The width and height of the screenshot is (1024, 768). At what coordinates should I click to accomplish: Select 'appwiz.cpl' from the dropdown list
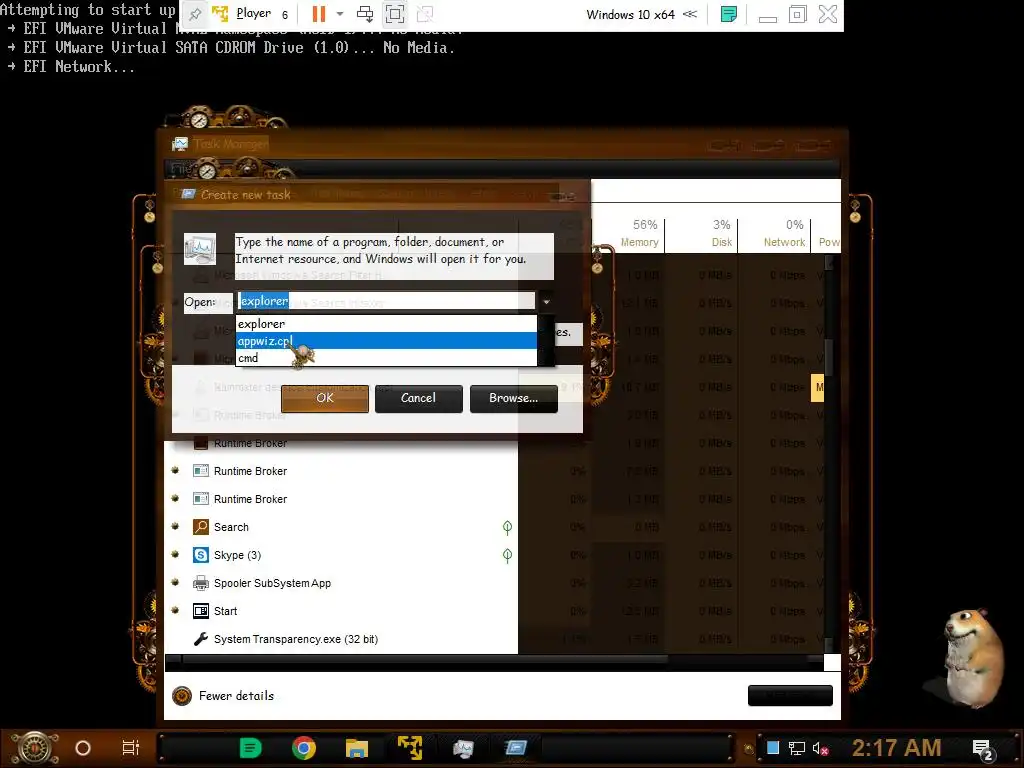point(386,340)
